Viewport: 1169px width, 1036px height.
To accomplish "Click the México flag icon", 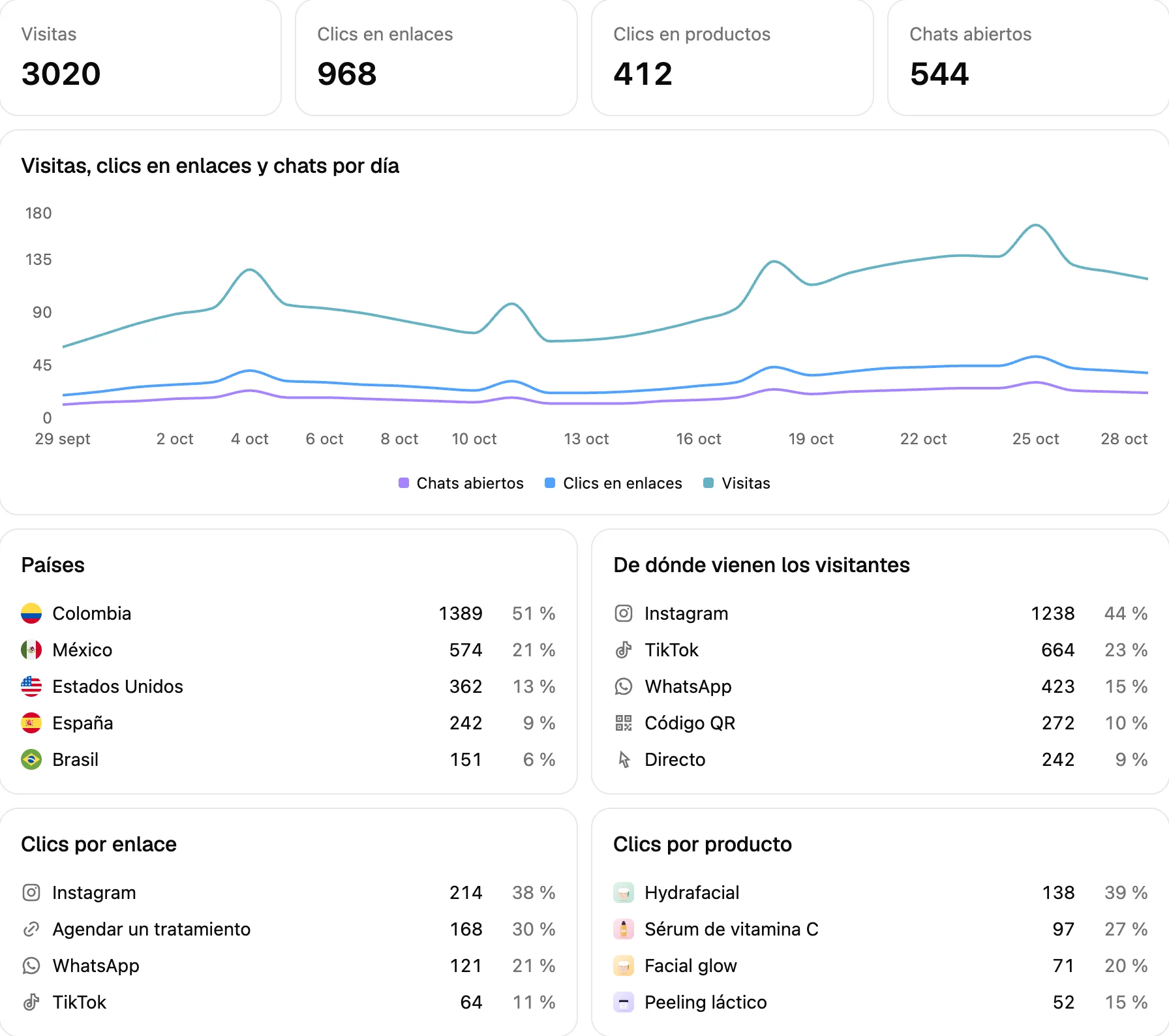I will pos(31,650).
